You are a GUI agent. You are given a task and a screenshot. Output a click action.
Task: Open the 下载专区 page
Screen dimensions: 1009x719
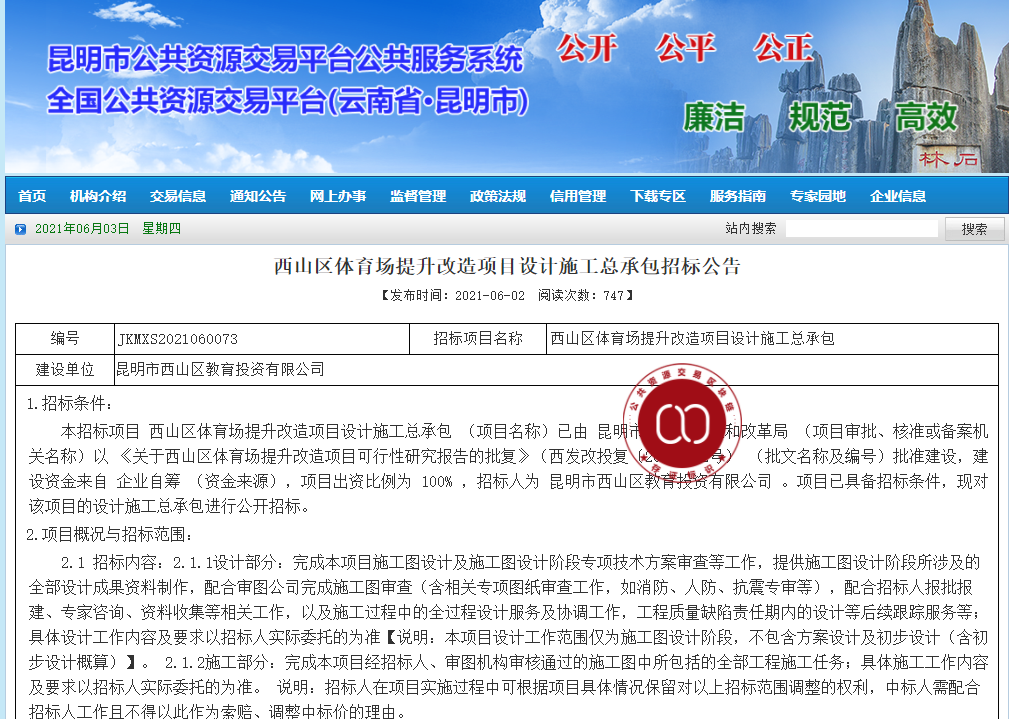click(x=658, y=196)
